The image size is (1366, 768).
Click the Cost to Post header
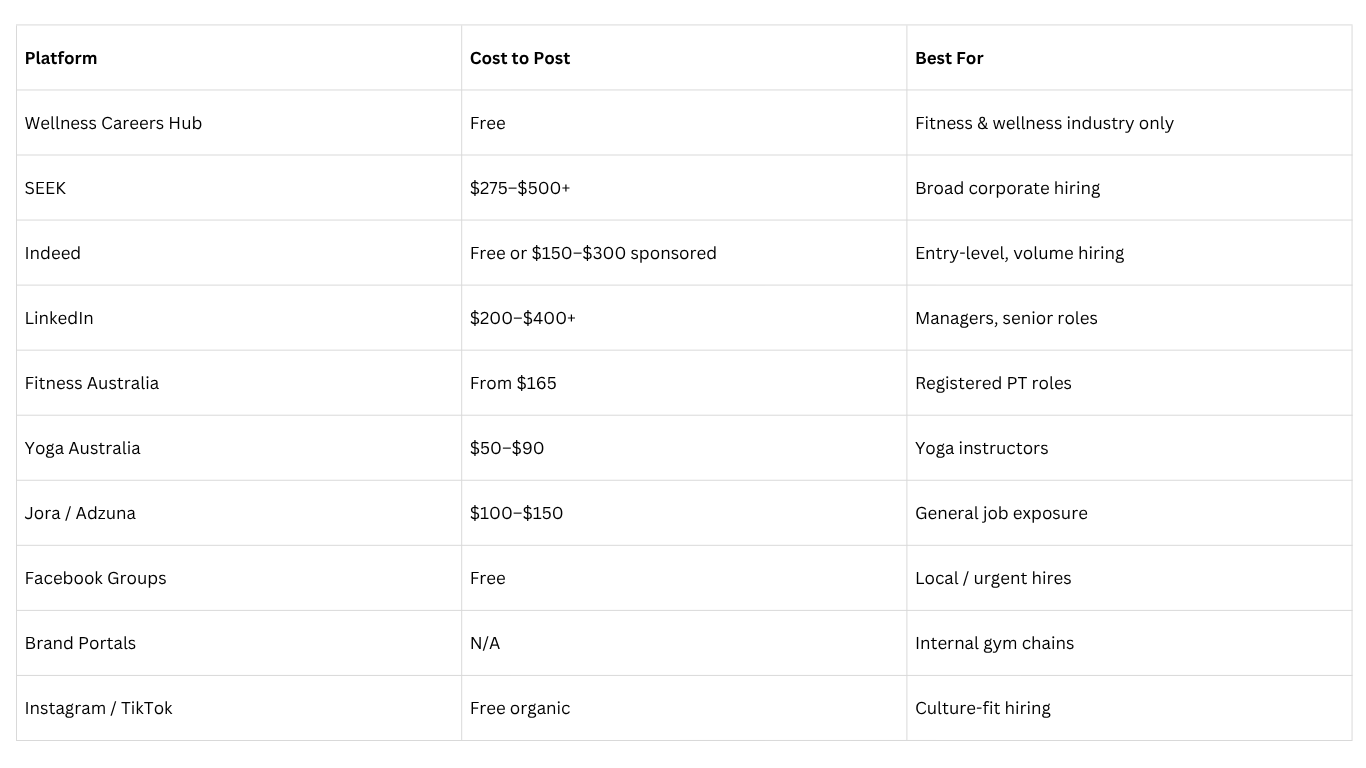click(x=520, y=58)
